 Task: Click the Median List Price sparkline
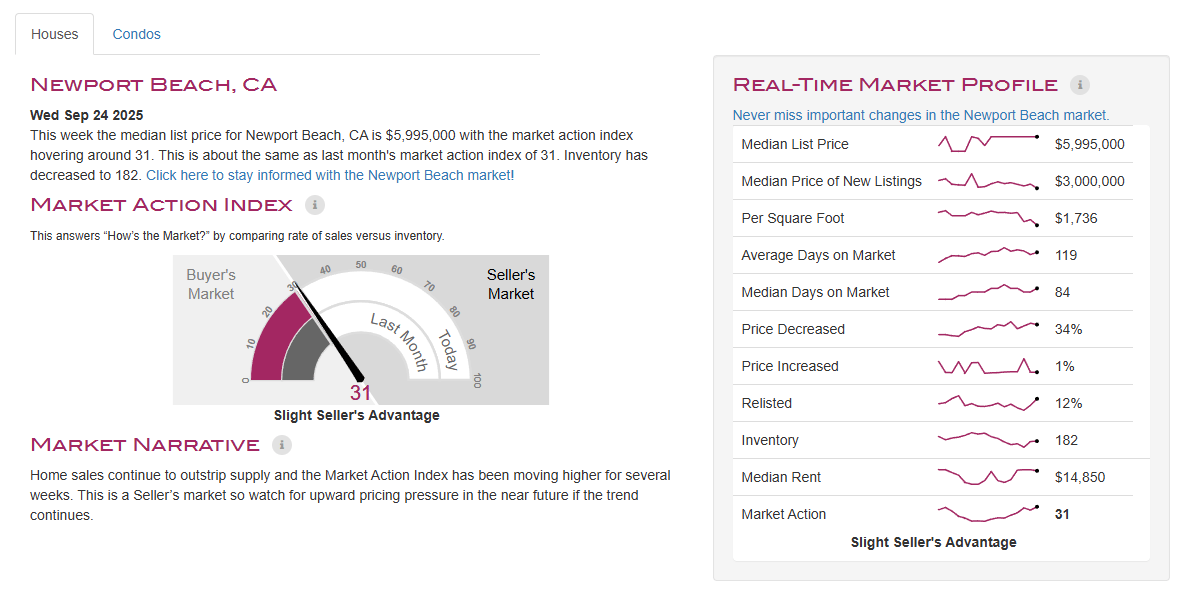pyautogui.click(x=988, y=144)
